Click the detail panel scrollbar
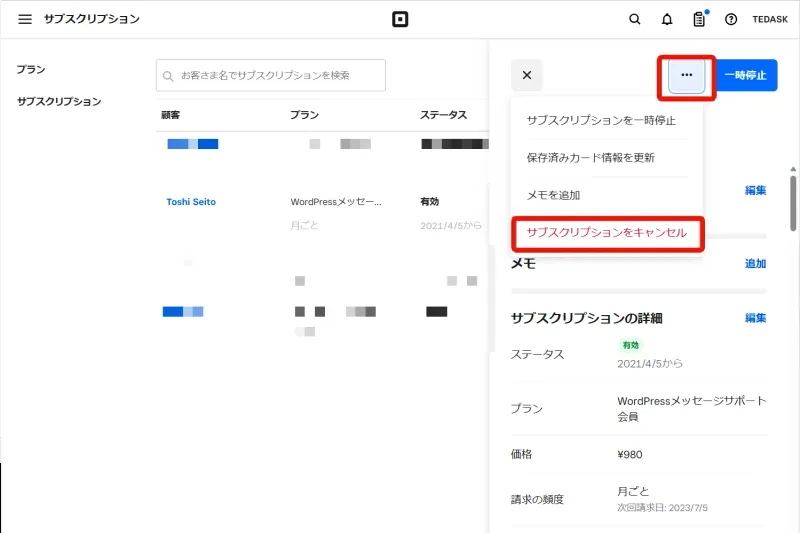This screenshot has height=533, width=800. coord(793,203)
